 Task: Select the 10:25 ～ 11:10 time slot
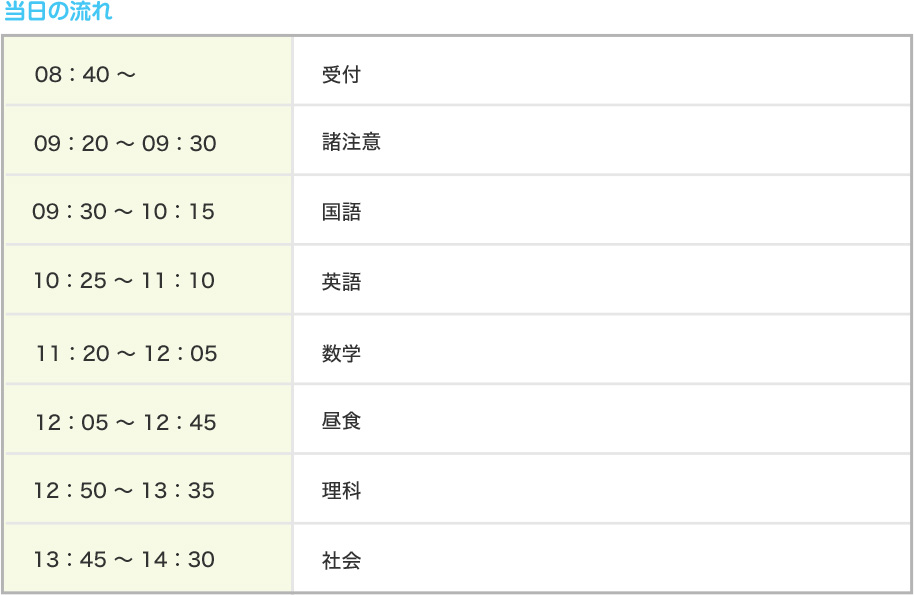[x=124, y=281]
